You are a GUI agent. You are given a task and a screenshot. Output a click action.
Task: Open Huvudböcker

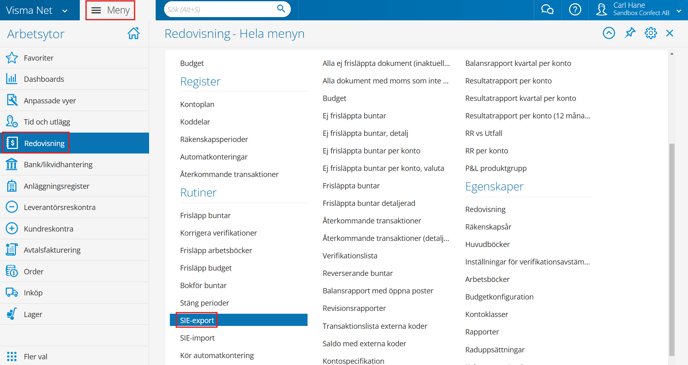click(x=487, y=244)
